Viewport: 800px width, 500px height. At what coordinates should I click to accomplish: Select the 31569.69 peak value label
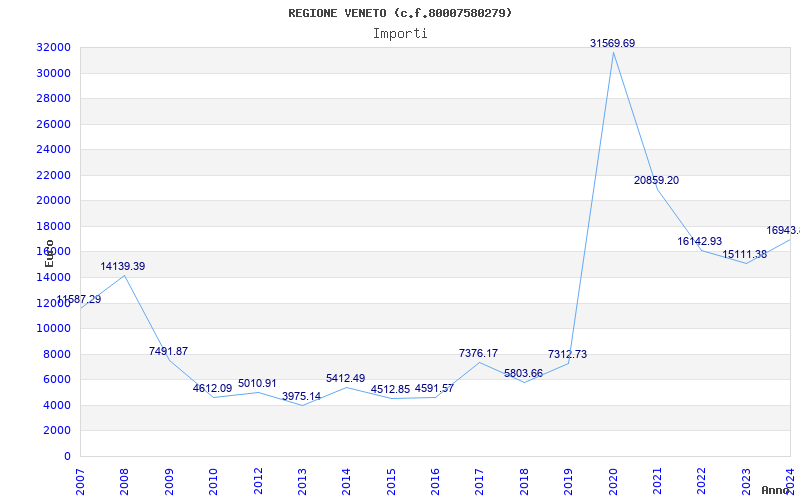tap(612, 43)
